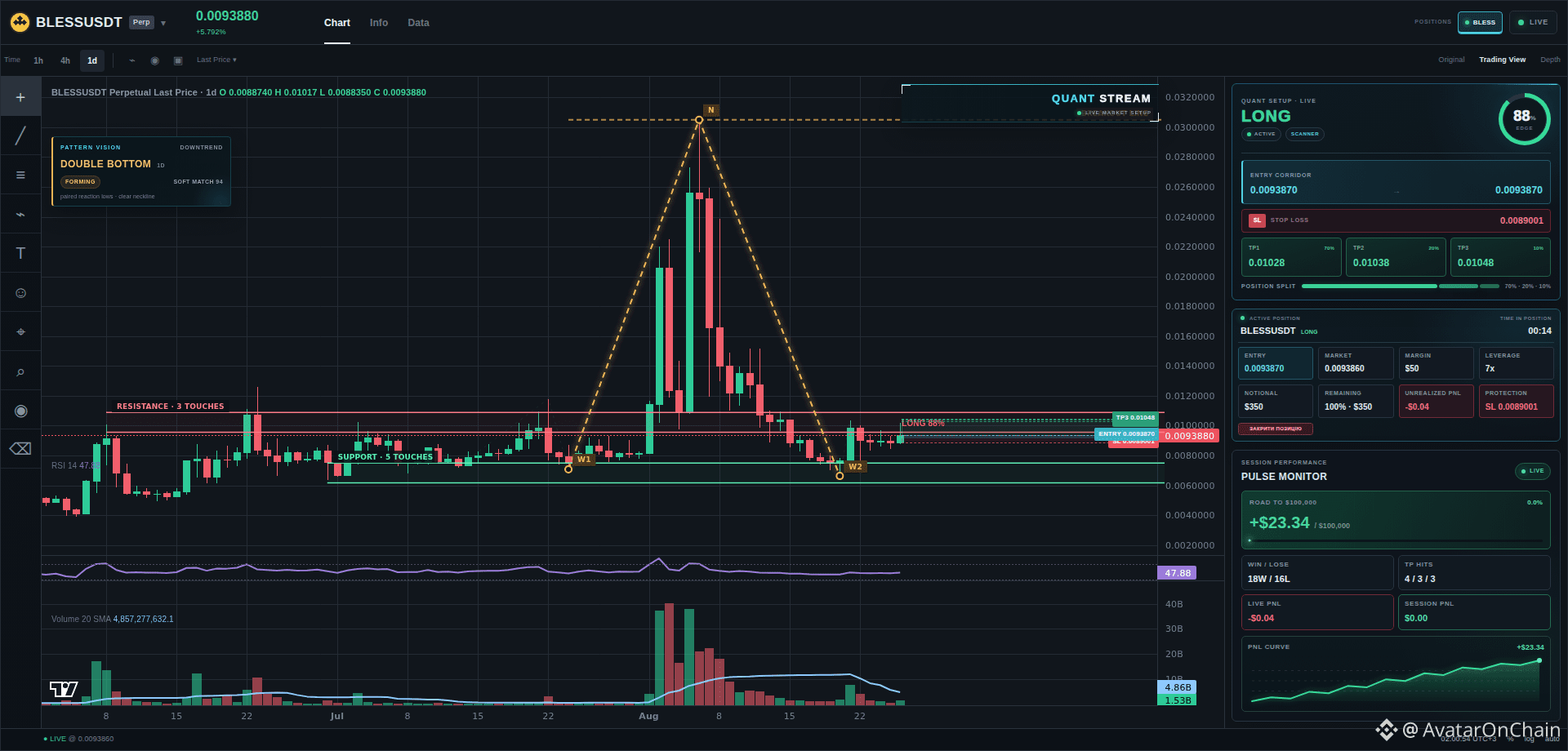Click the Perp badge next to BLESSUSDT
Viewport: 1568px width, 751px height.
141,22
